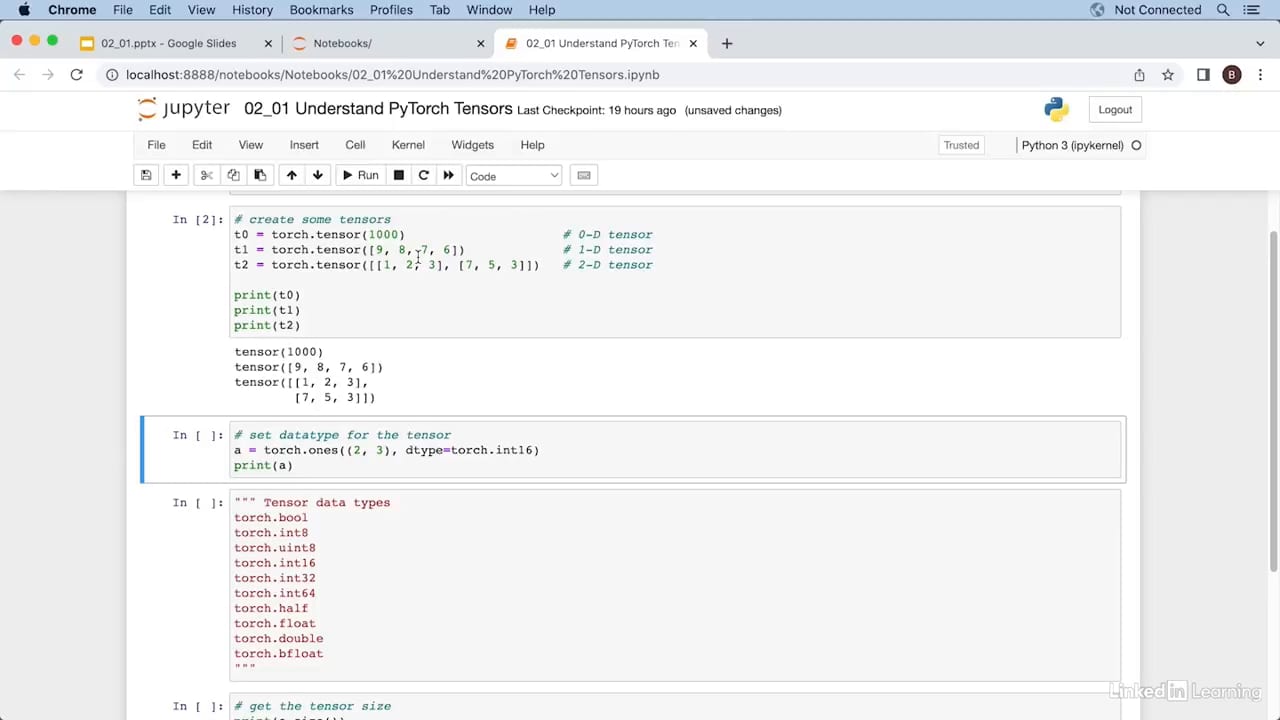Interrupt the kernel with the stop icon
Viewport: 1280px width, 720px height.
point(398,176)
